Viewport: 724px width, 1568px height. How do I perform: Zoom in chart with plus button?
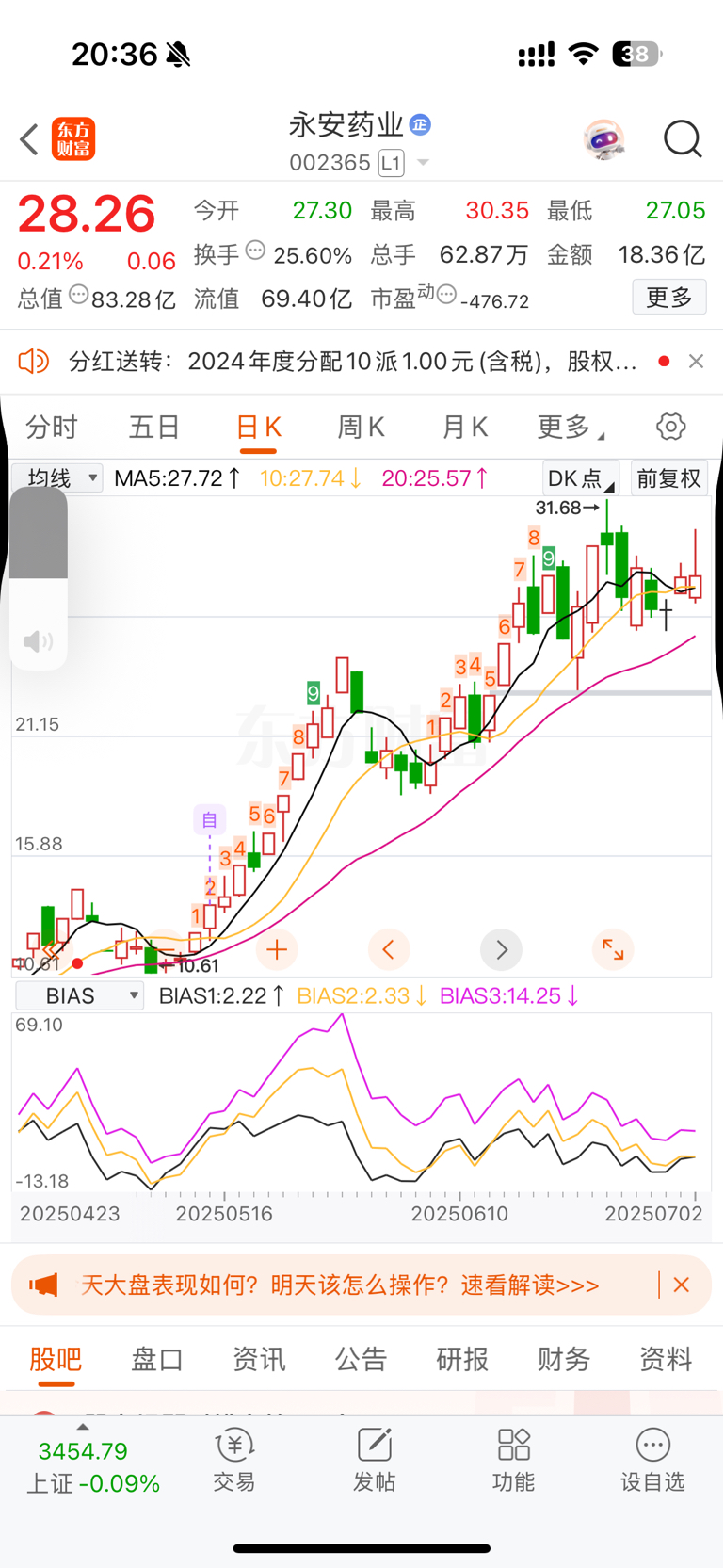click(277, 950)
